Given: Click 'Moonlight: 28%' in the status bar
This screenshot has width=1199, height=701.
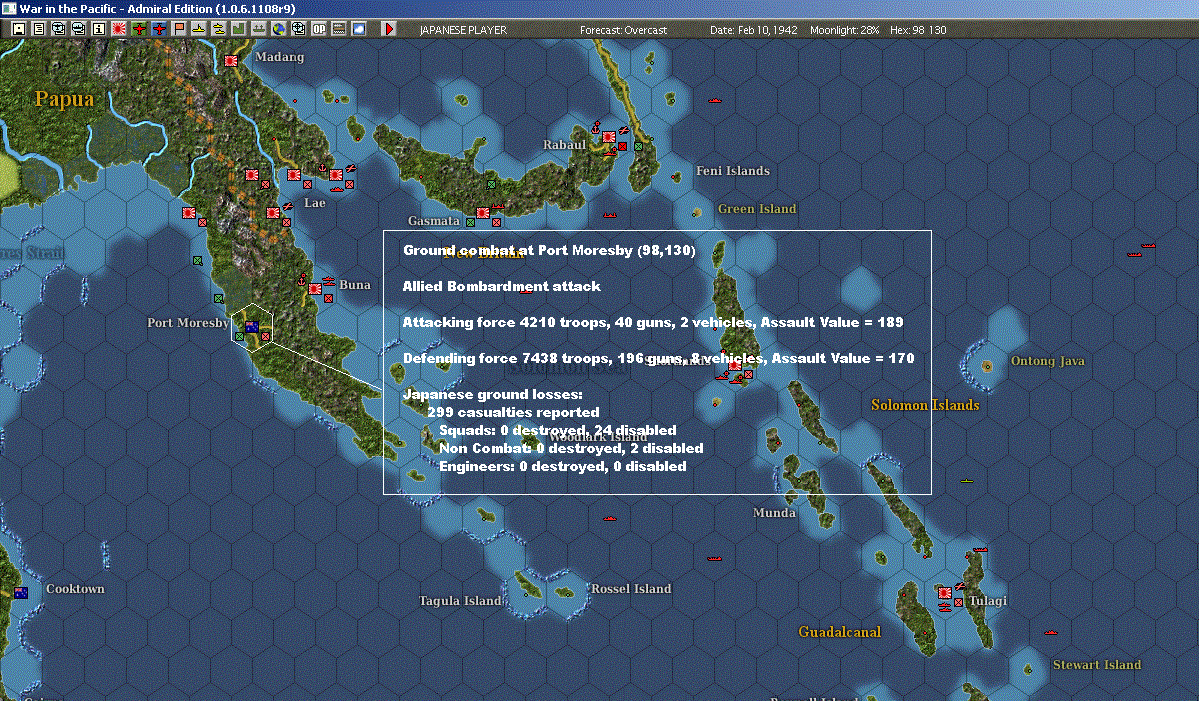Looking at the screenshot, I should [x=844, y=30].
